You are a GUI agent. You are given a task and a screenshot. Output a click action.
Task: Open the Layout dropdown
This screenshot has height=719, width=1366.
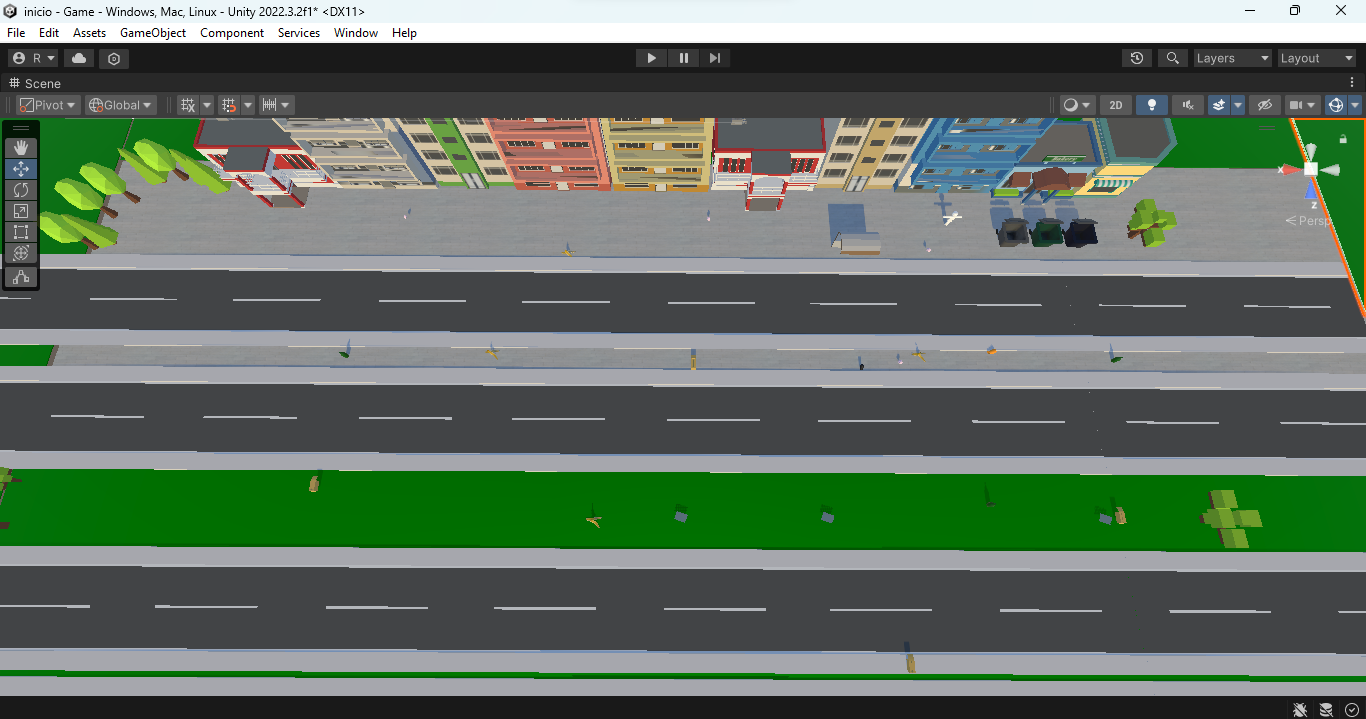point(1317,58)
